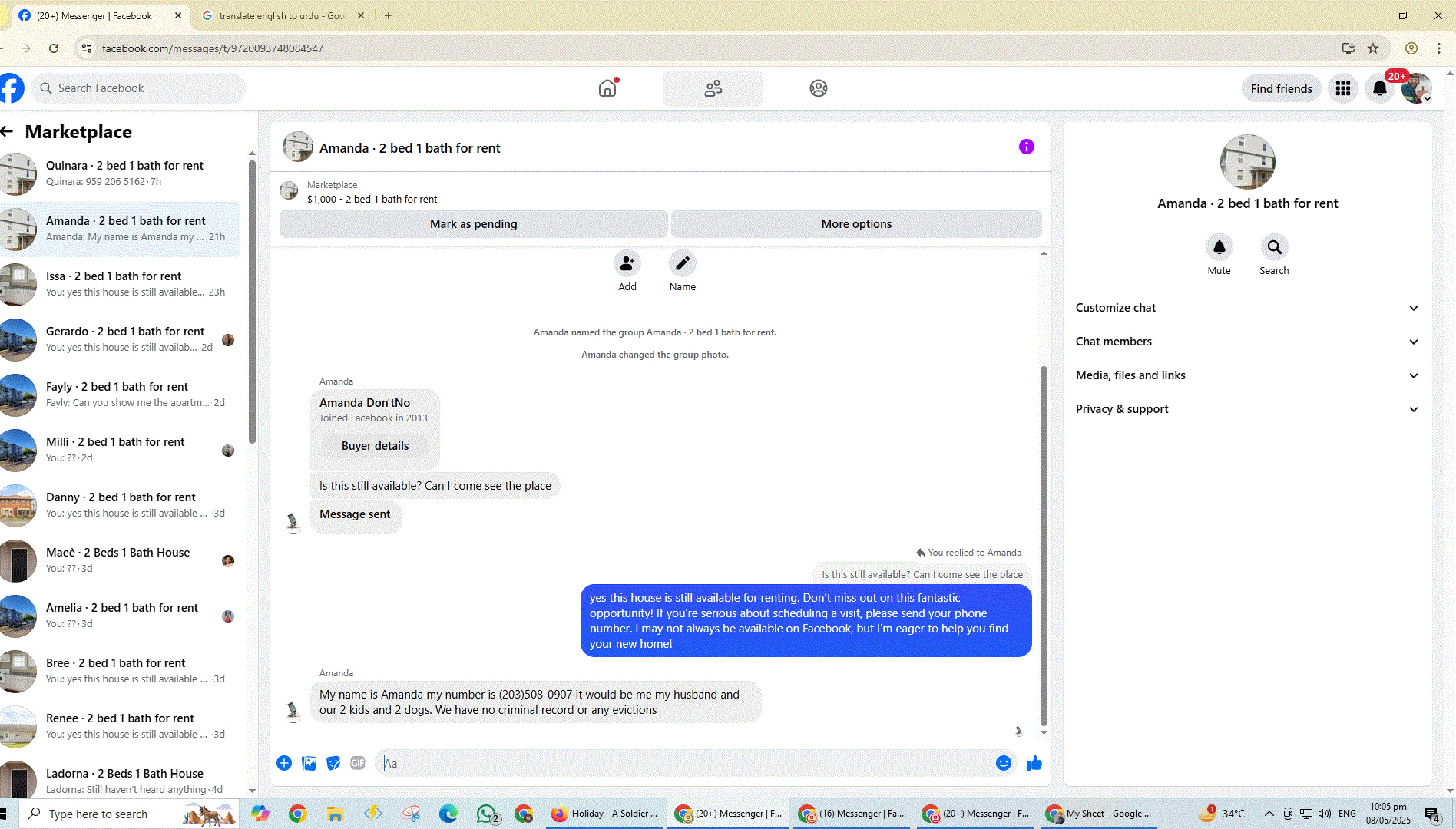Viewport: 1456px width, 829px height.
Task: Open the $1,000 2 bed listing link
Action: click(x=372, y=199)
